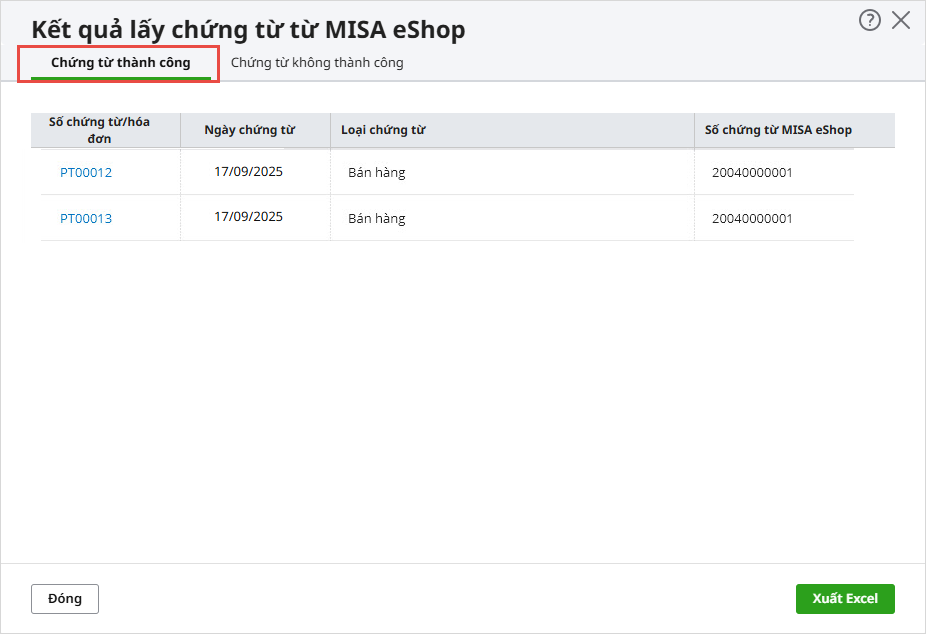
Task: Sort by Số chứng từ/hóa đơn column header
Action: click(x=100, y=130)
